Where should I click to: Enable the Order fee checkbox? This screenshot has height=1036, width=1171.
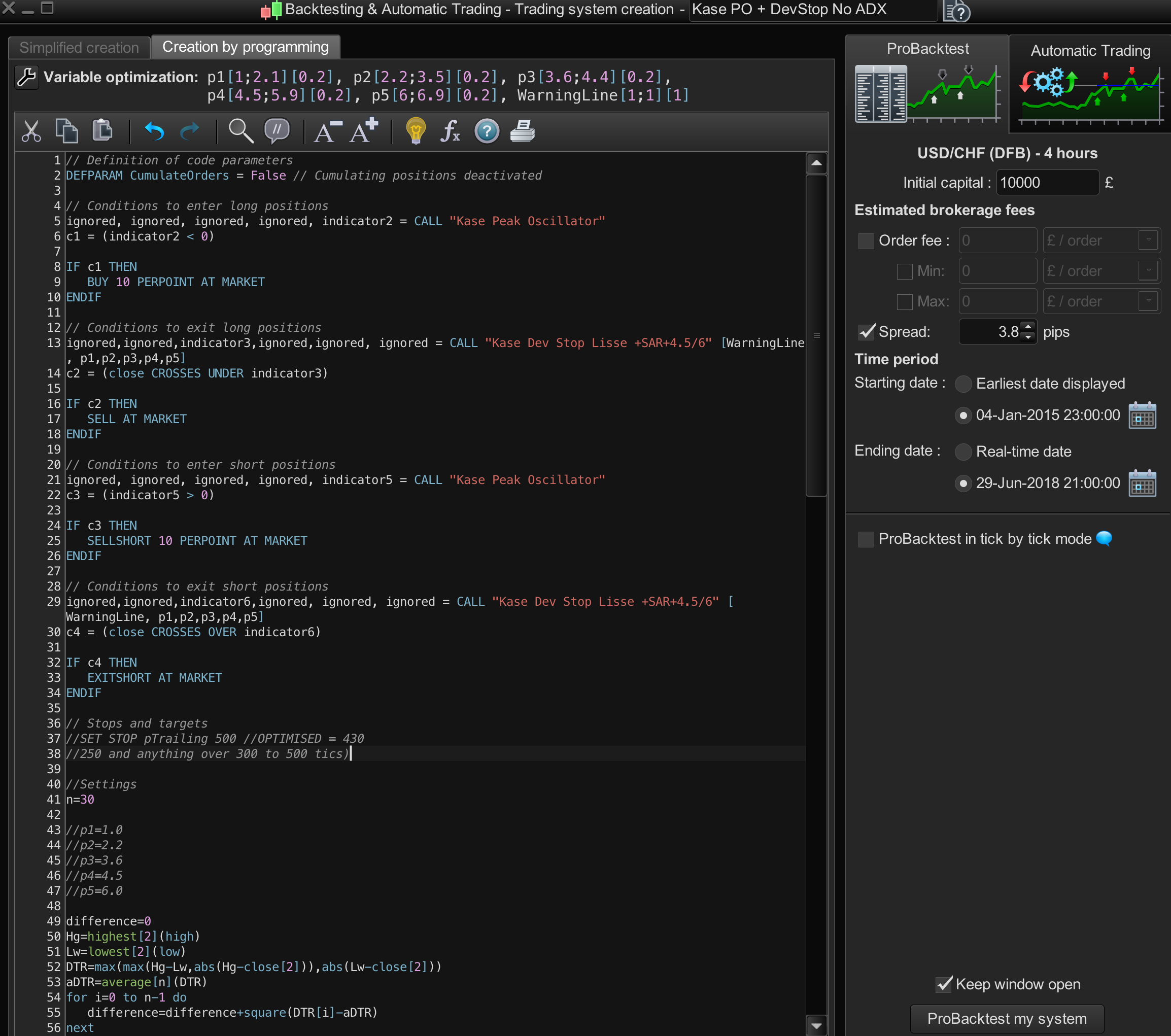click(x=866, y=240)
